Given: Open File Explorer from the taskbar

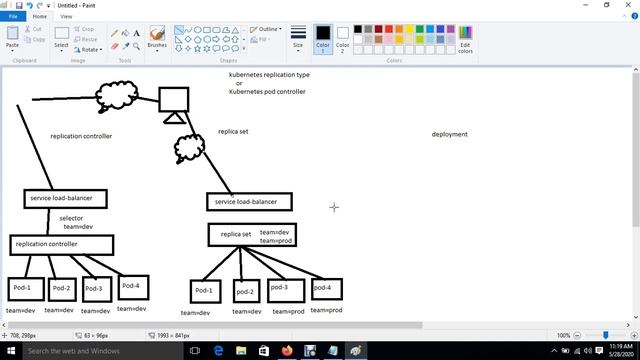Looking at the screenshot, I should coord(241,351).
